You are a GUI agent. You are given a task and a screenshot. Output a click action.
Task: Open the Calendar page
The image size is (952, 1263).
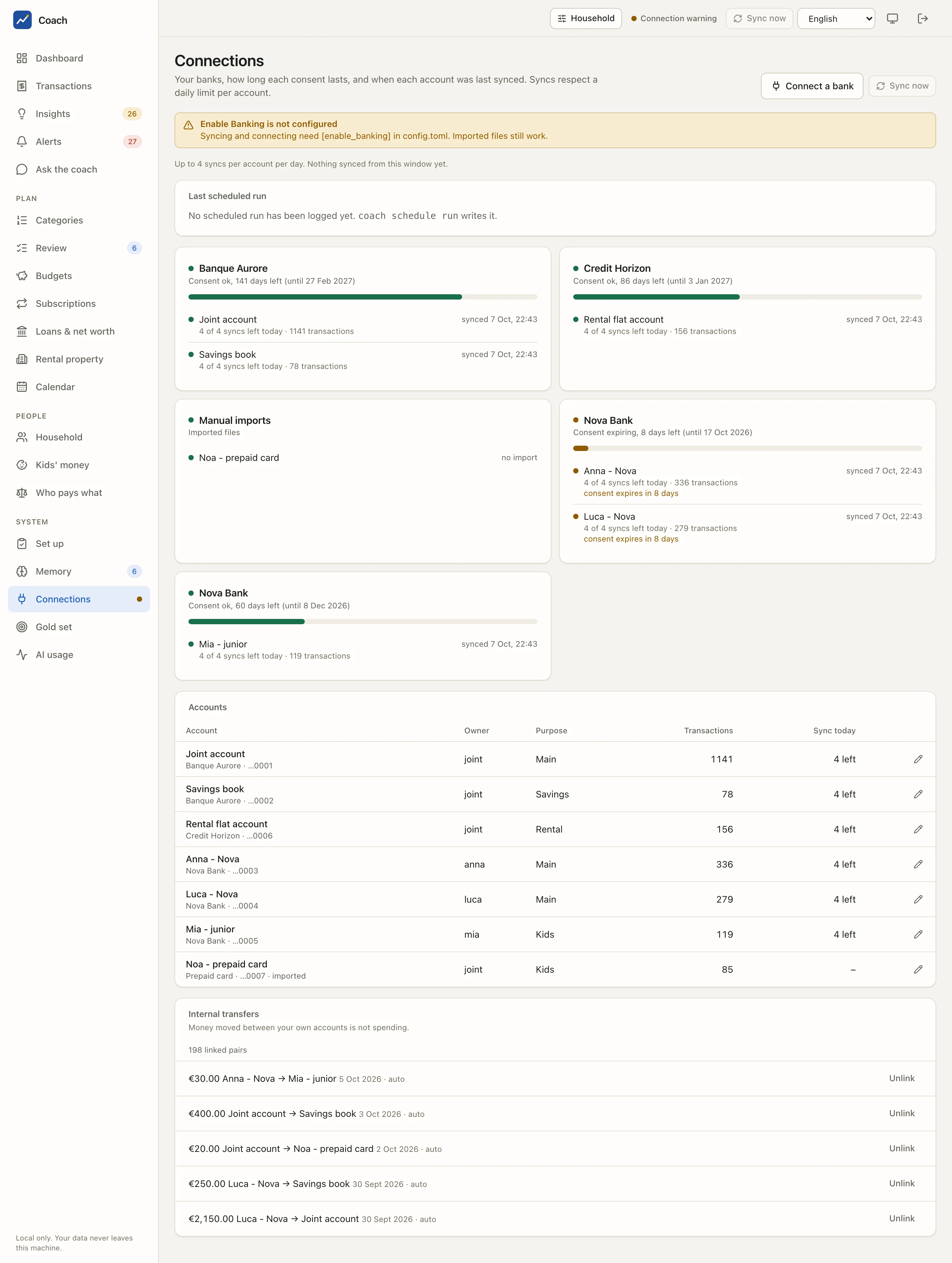pyautogui.click(x=79, y=387)
